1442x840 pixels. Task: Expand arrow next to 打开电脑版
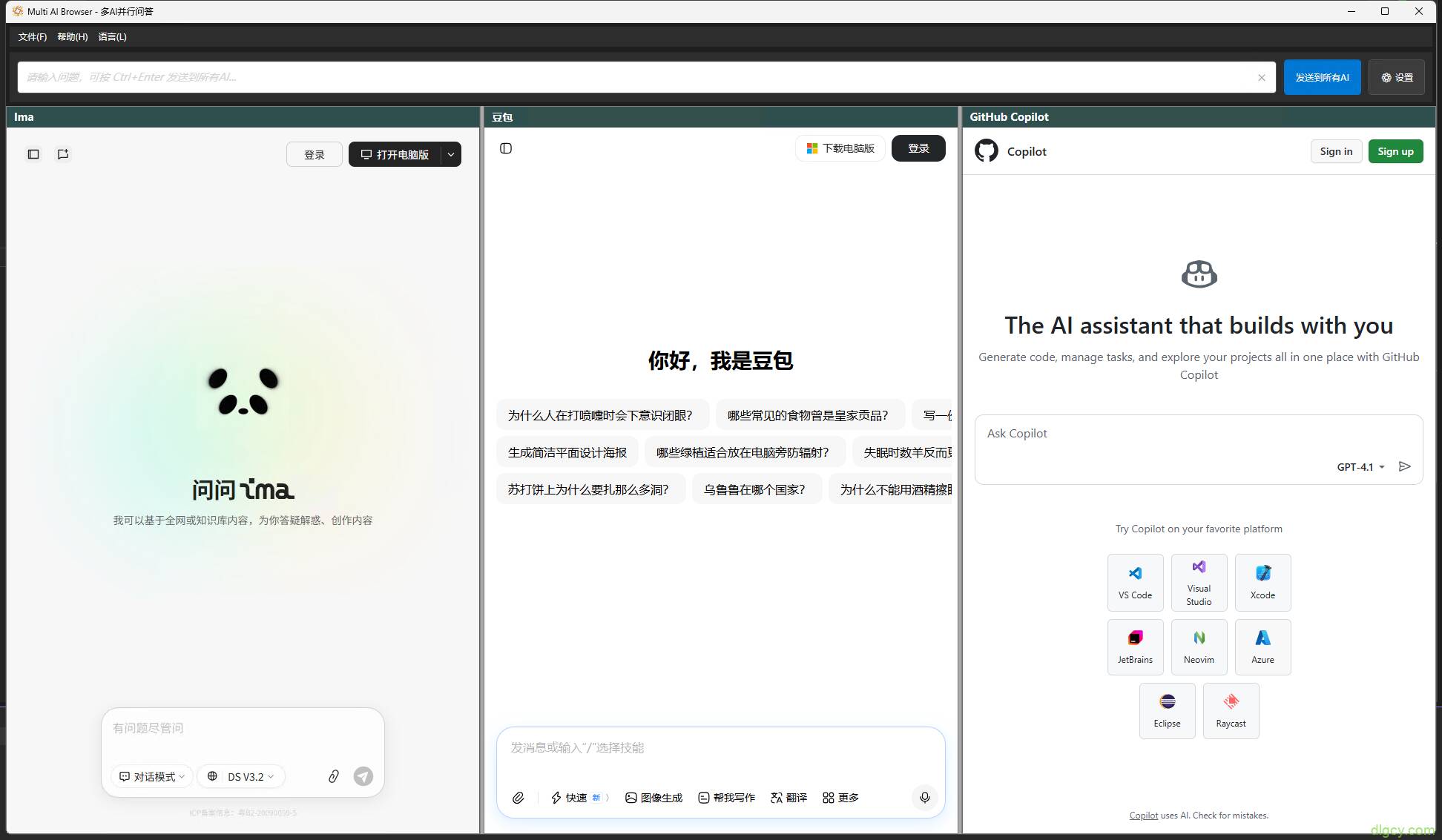tap(451, 154)
